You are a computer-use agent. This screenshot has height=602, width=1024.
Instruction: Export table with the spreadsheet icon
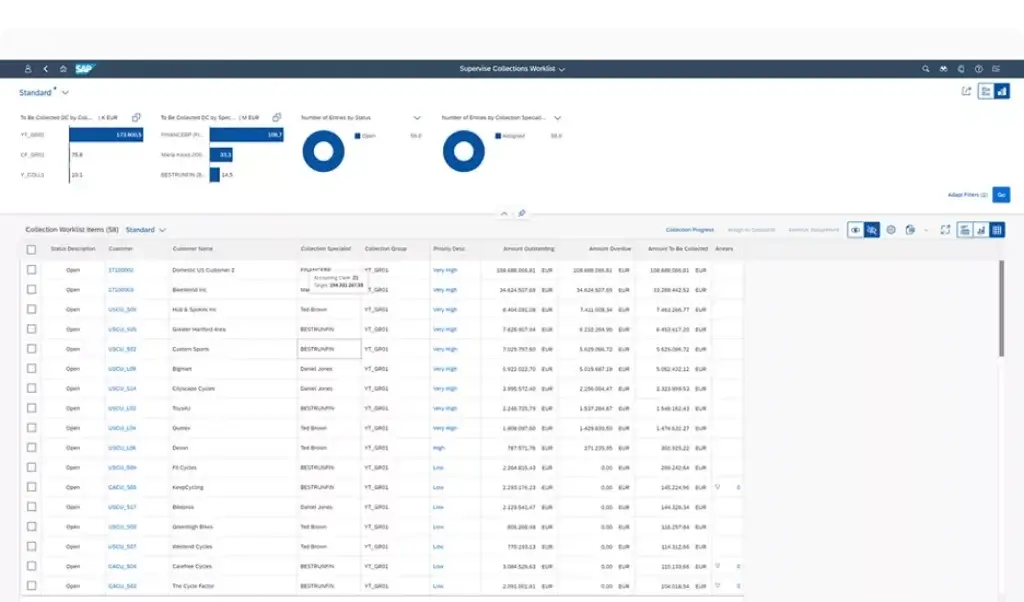(910, 230)
